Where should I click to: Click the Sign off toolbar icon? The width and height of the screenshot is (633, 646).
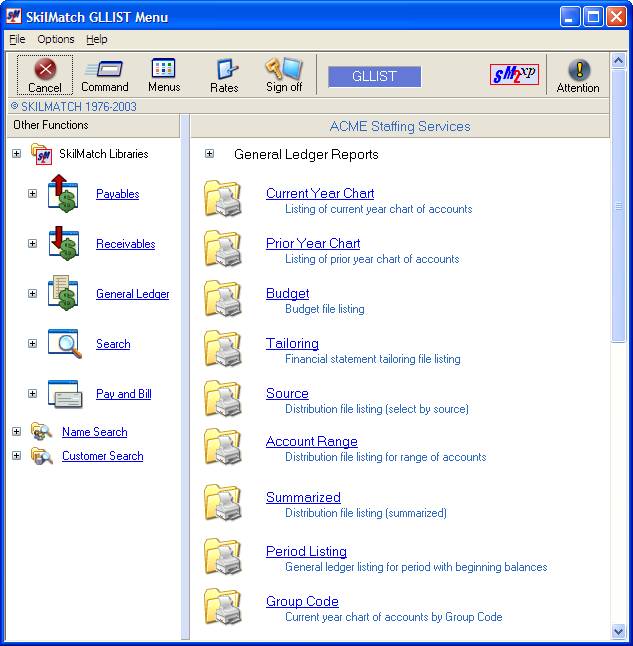coord(284,68)
